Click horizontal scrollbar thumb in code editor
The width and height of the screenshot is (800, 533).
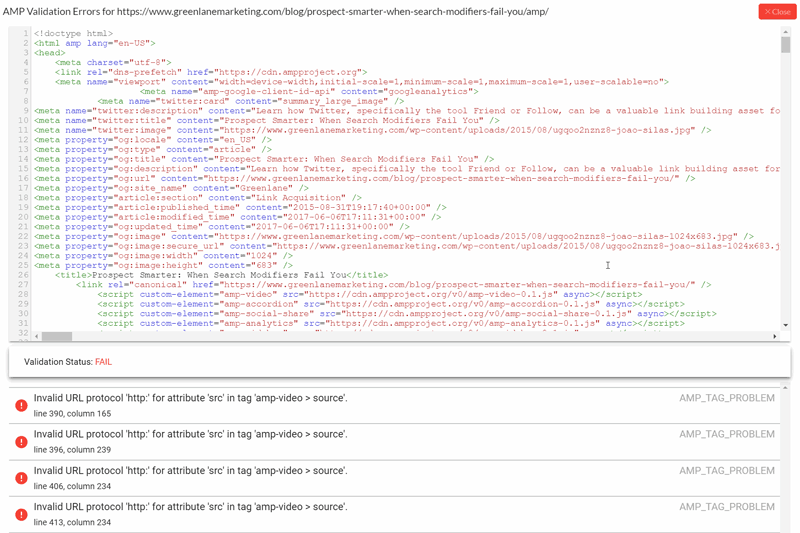click(57, 337)
